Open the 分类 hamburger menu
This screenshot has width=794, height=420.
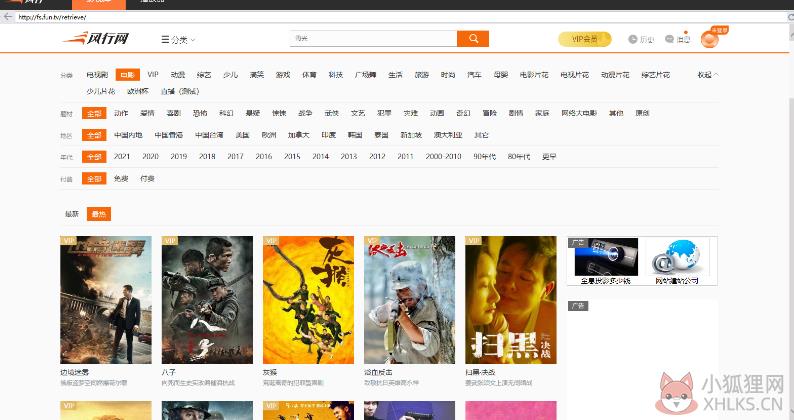(x=178, y=40)
